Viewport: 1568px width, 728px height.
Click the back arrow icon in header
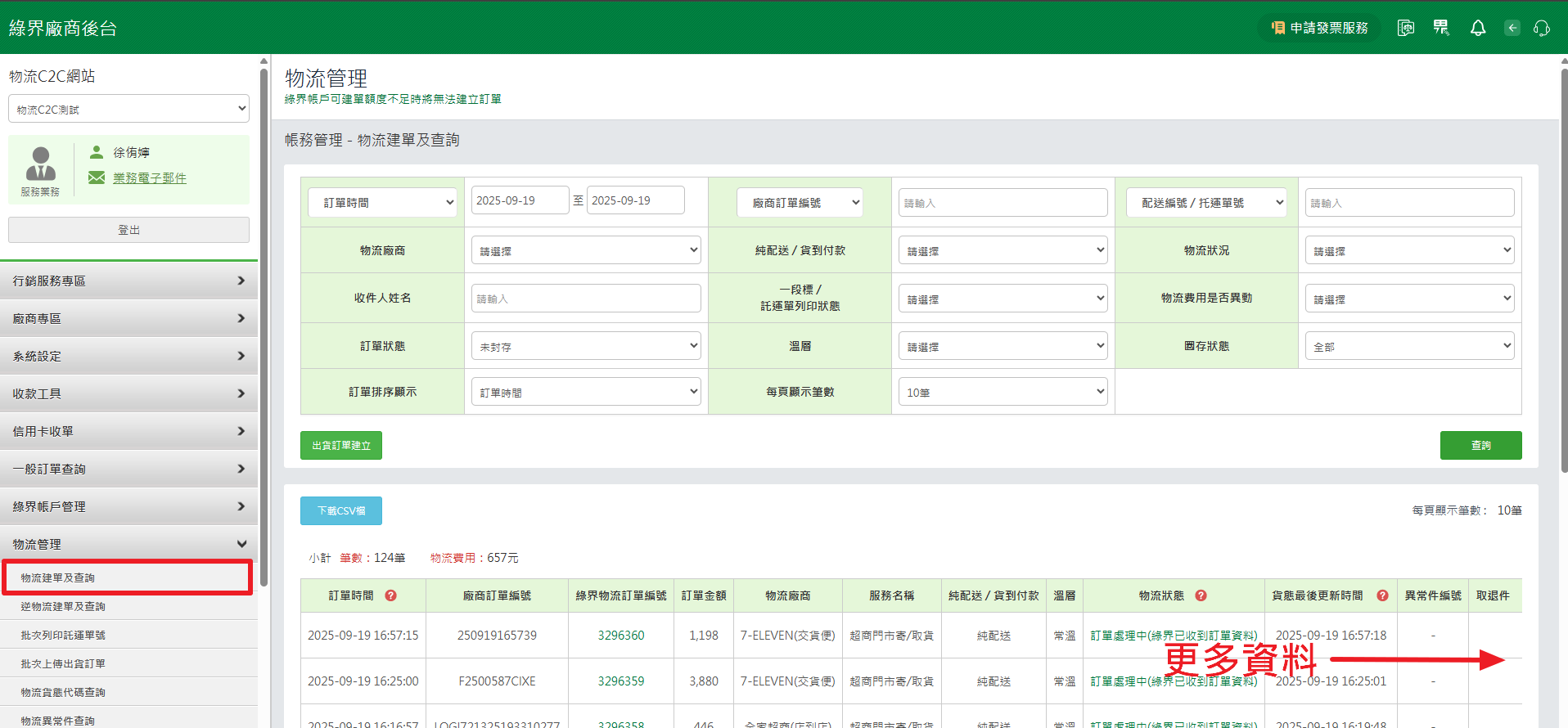(x=1512, y=29)
